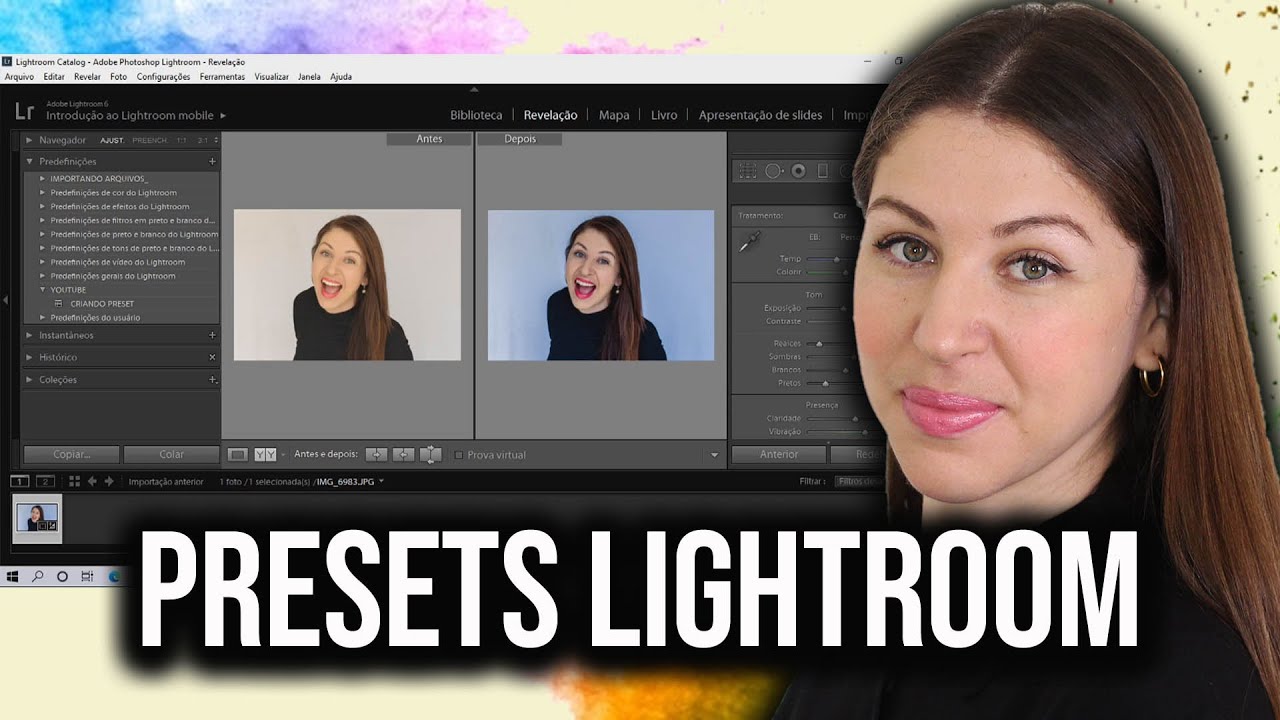Hide top module panel arrow
Viewport: 1280px width, 720px height.
click(474, 90)
